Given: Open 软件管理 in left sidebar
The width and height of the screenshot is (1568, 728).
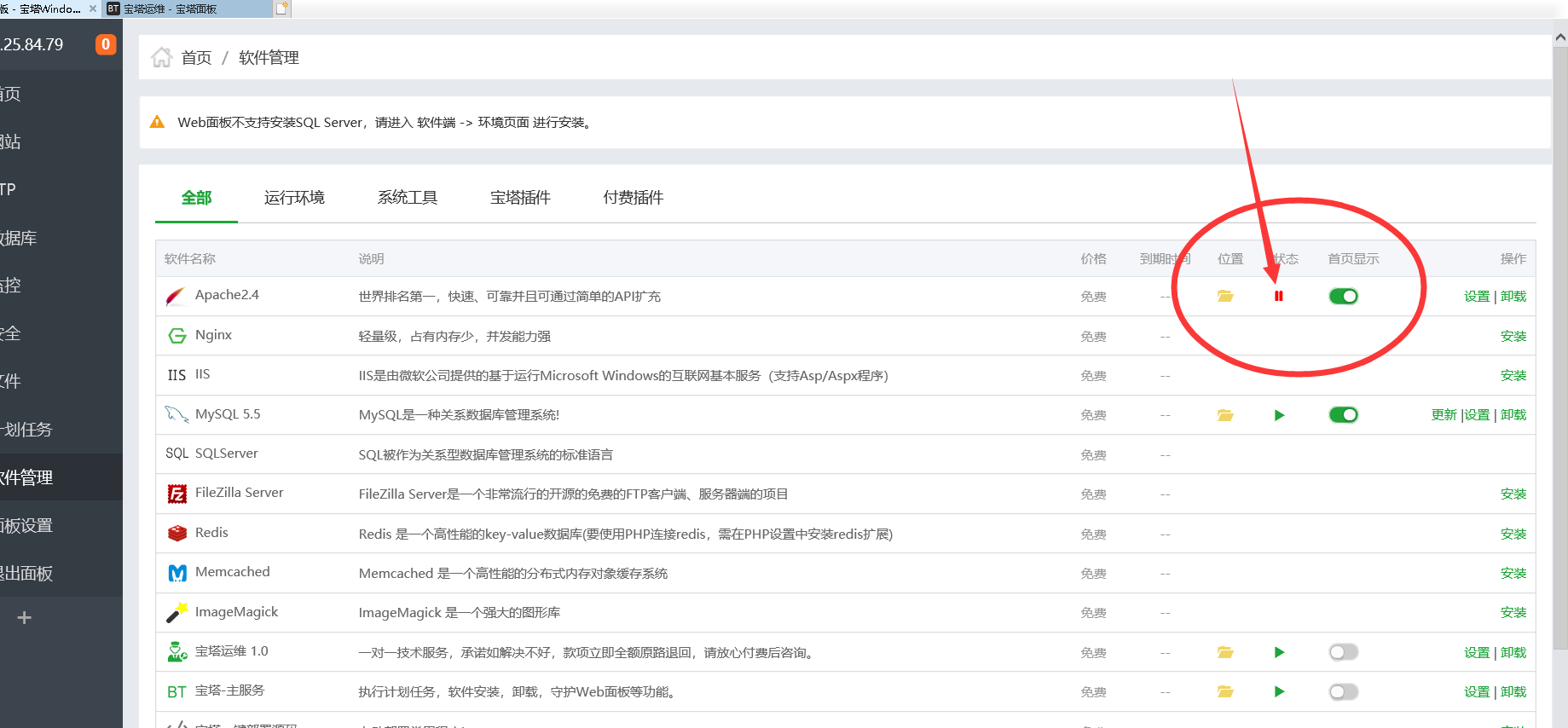Looking at the screenshot, I should click(x=61, y=477).
